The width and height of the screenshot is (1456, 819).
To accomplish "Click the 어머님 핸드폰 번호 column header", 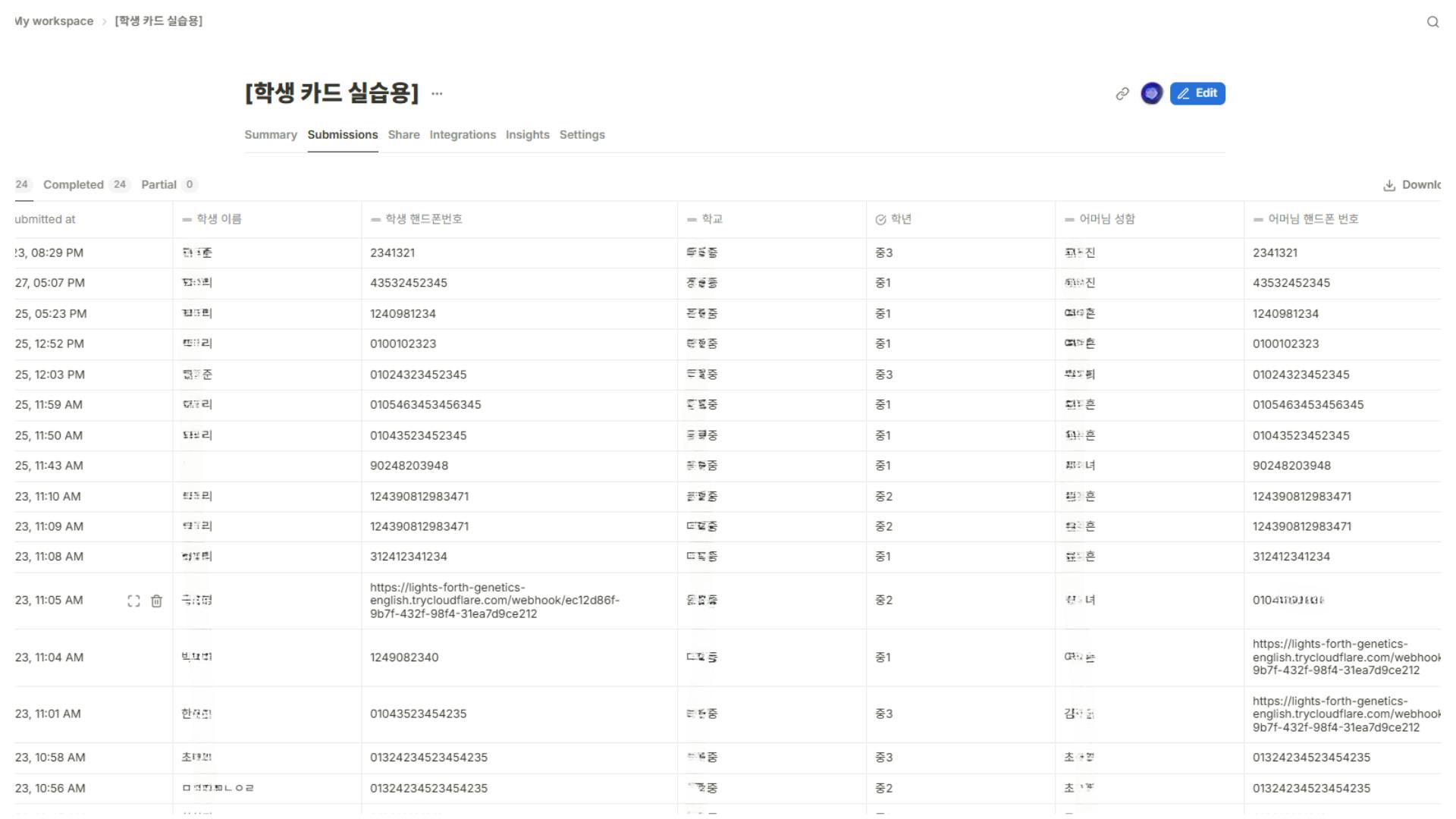I will point(1342,219).
